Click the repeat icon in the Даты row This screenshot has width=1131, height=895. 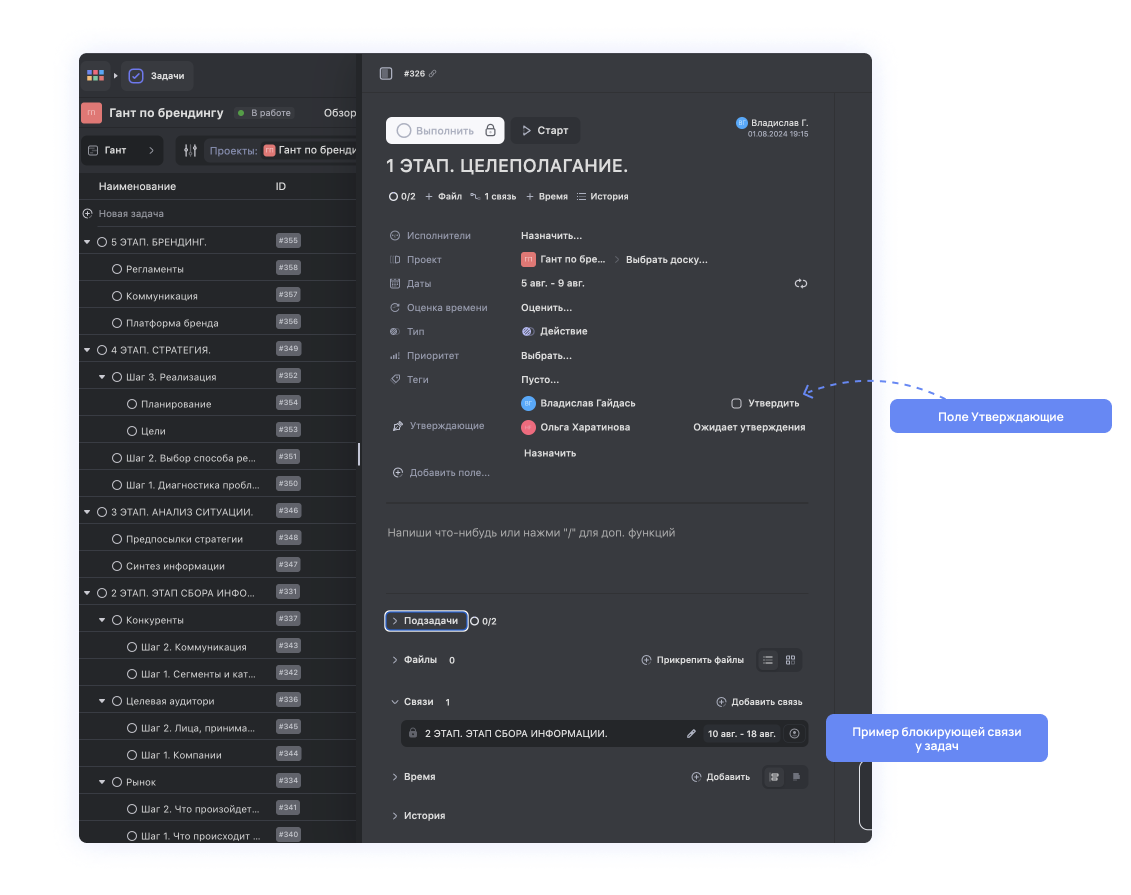point(800,284)
